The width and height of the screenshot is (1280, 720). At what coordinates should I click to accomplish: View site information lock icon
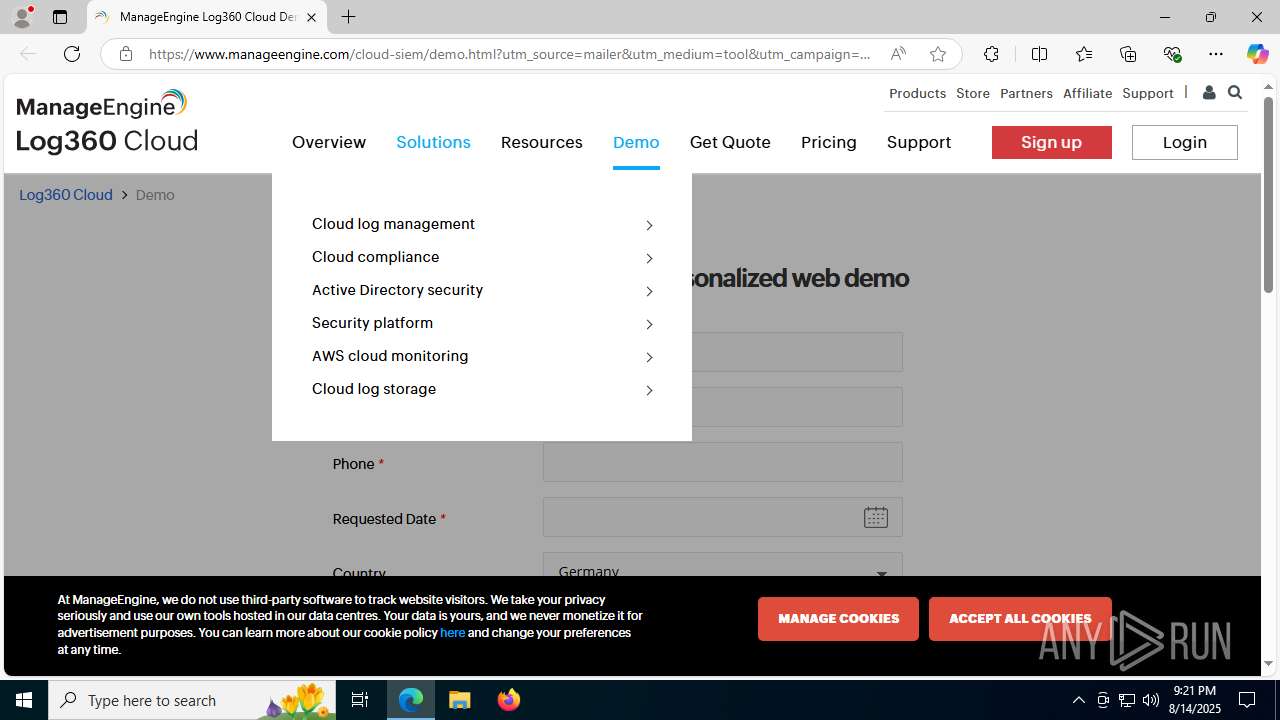coord(125,54)
